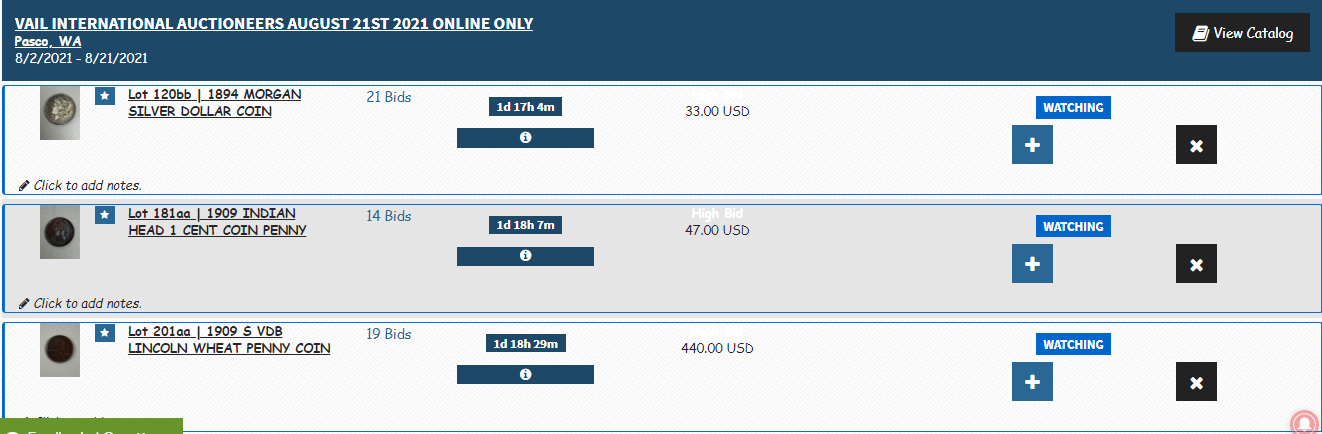Toggle WATCHING status on Lot 201aa
The width and height of the screenshot is (1322, 434).
(x=1073, y=344)
